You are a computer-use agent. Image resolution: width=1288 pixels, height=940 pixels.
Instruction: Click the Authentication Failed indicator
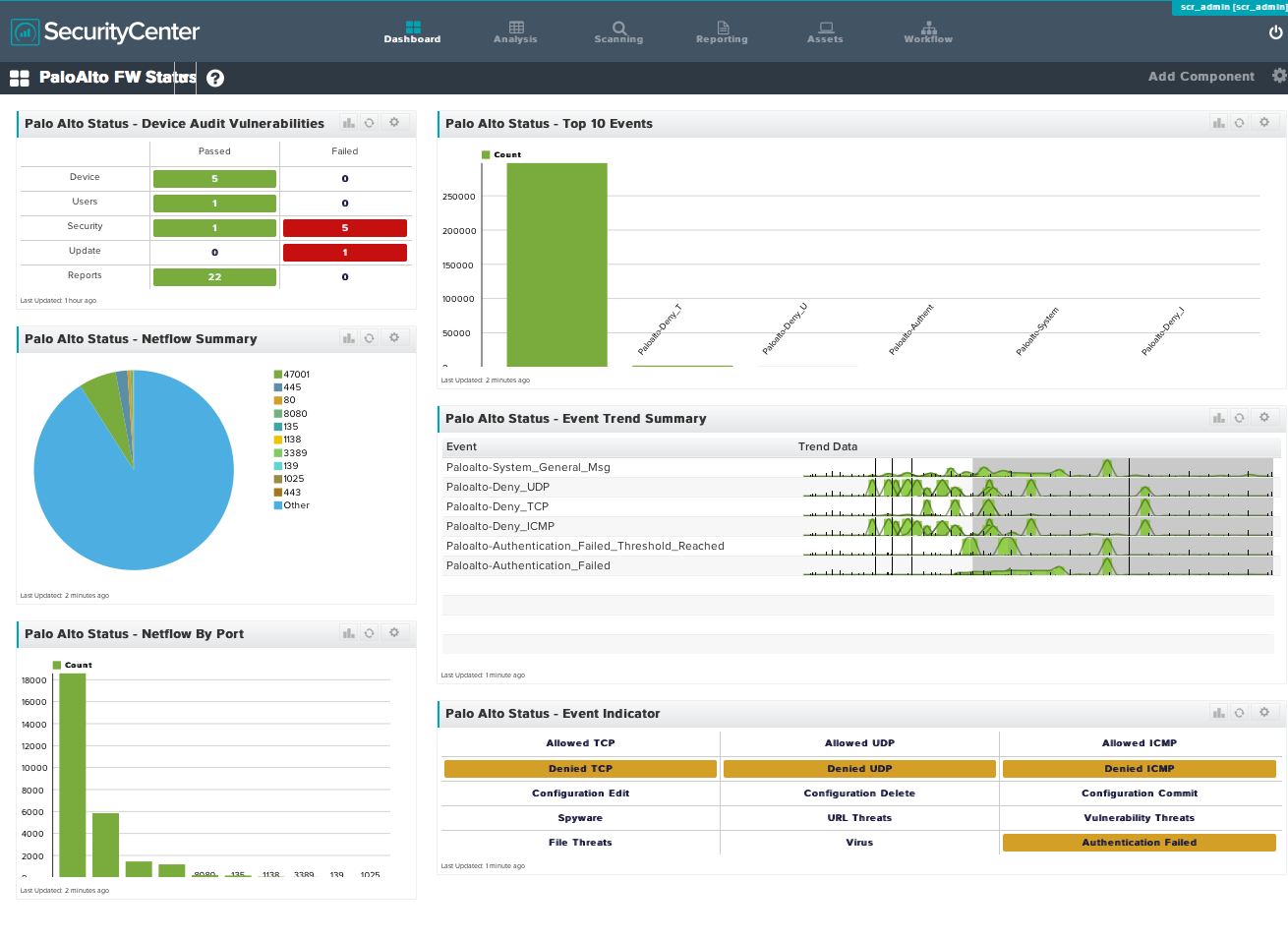1140,843
